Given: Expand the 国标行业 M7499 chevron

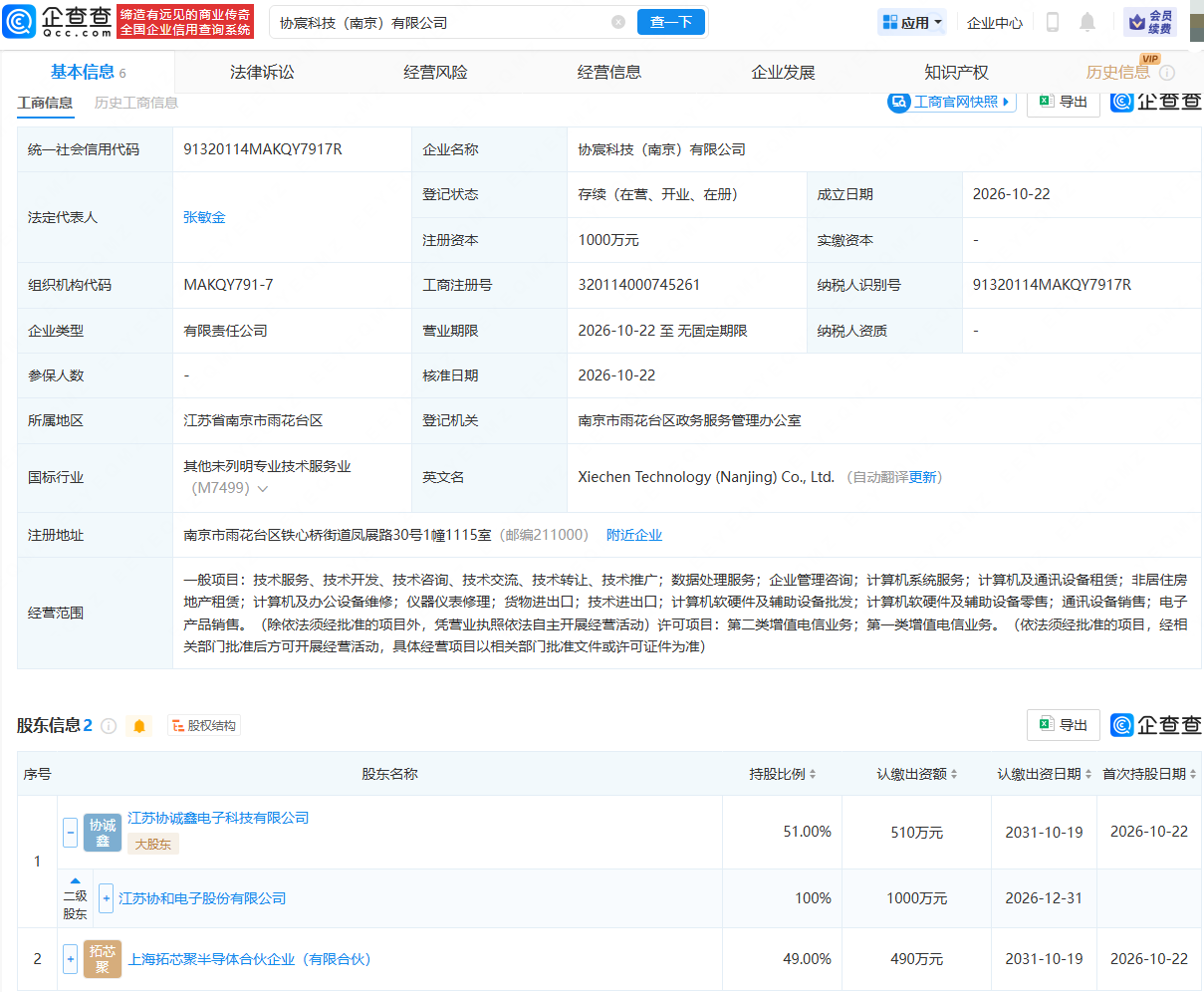Looking at the screenshot, I should [263, 489].
